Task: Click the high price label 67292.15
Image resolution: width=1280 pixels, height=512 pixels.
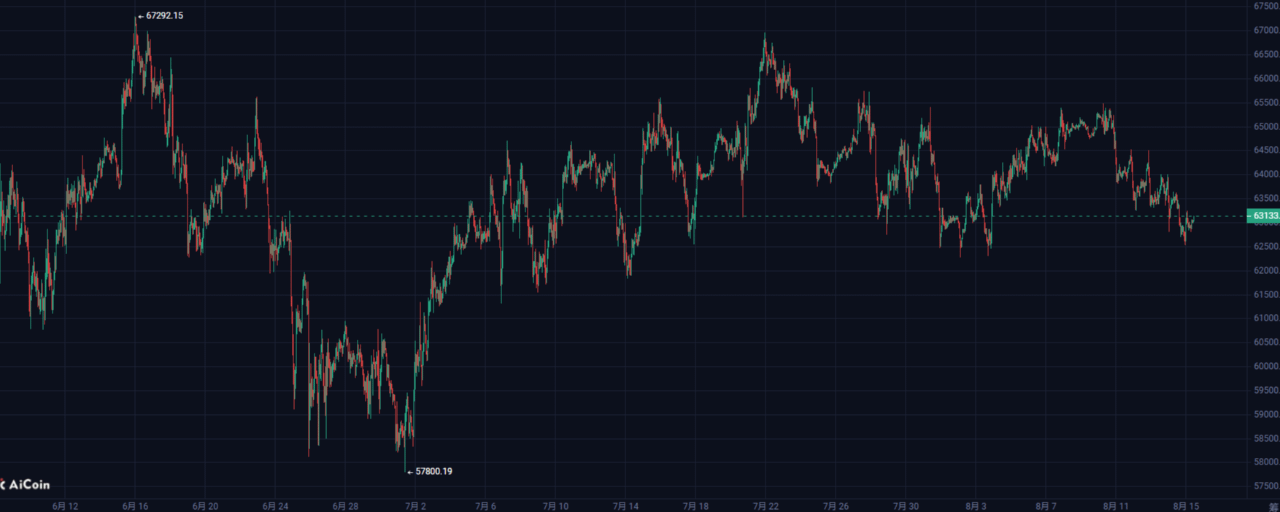Action: (x=164, y=16)
